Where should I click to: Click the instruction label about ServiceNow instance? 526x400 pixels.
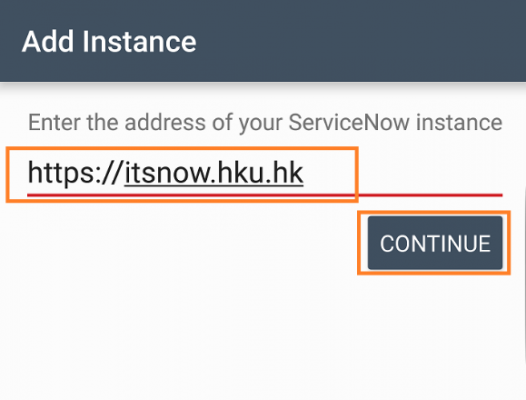pyautogui.click(x=265, y=122)
